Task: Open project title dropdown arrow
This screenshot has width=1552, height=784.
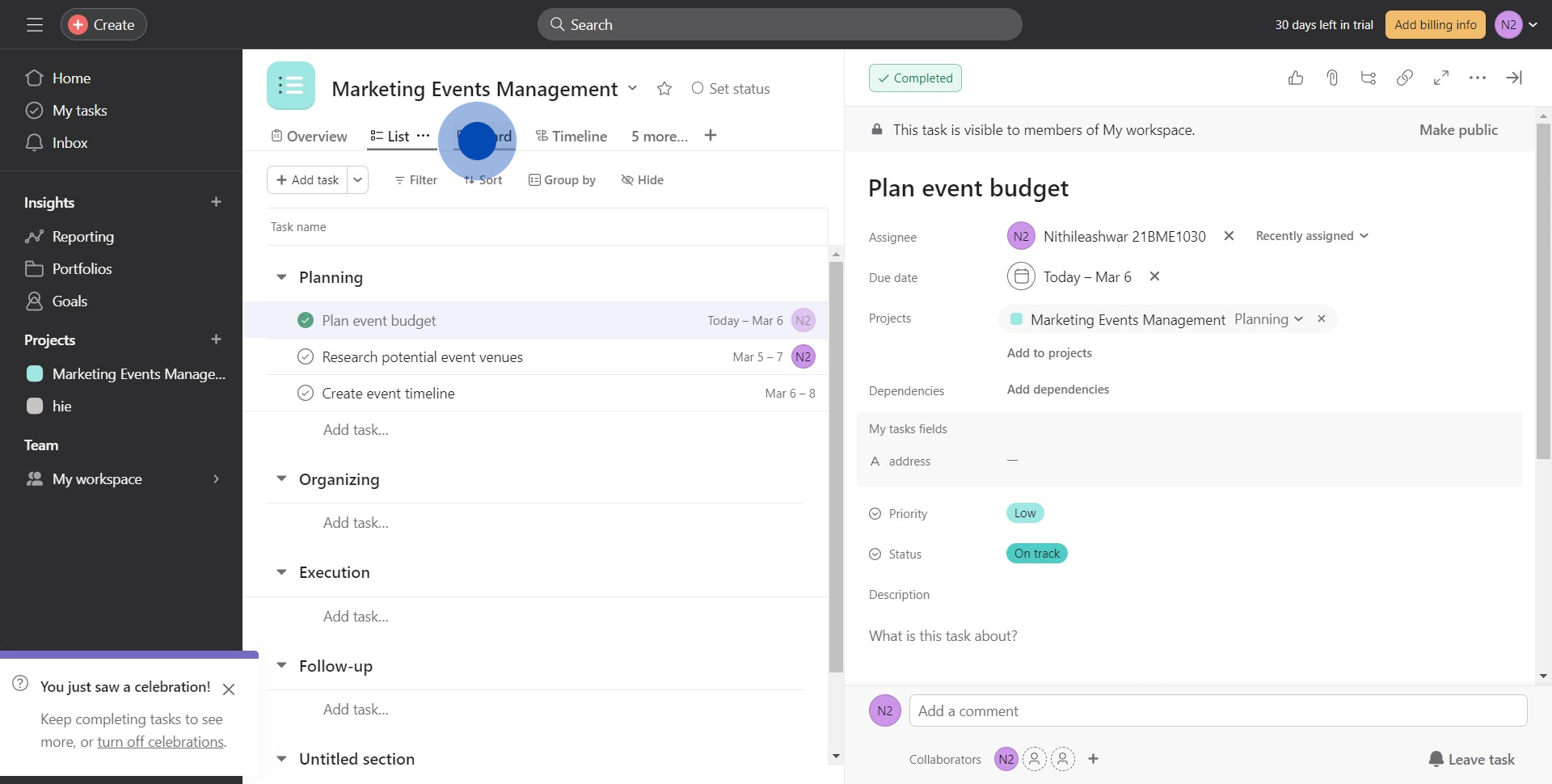Action: coord(632,88)
